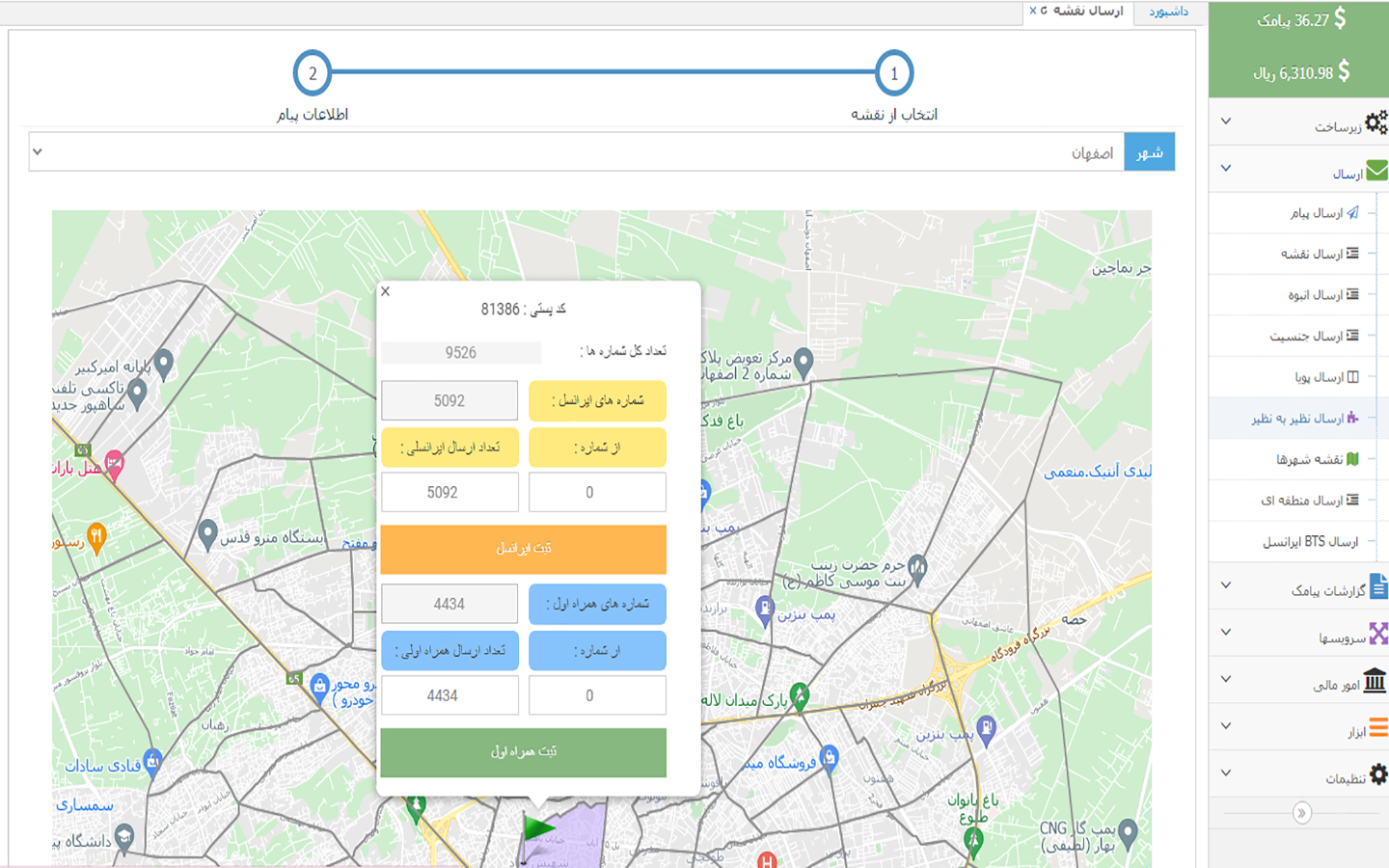Screen dimensions: 1389x868
Task: Click the تاکسی تلفنی map pin
Action: [137, 393]
